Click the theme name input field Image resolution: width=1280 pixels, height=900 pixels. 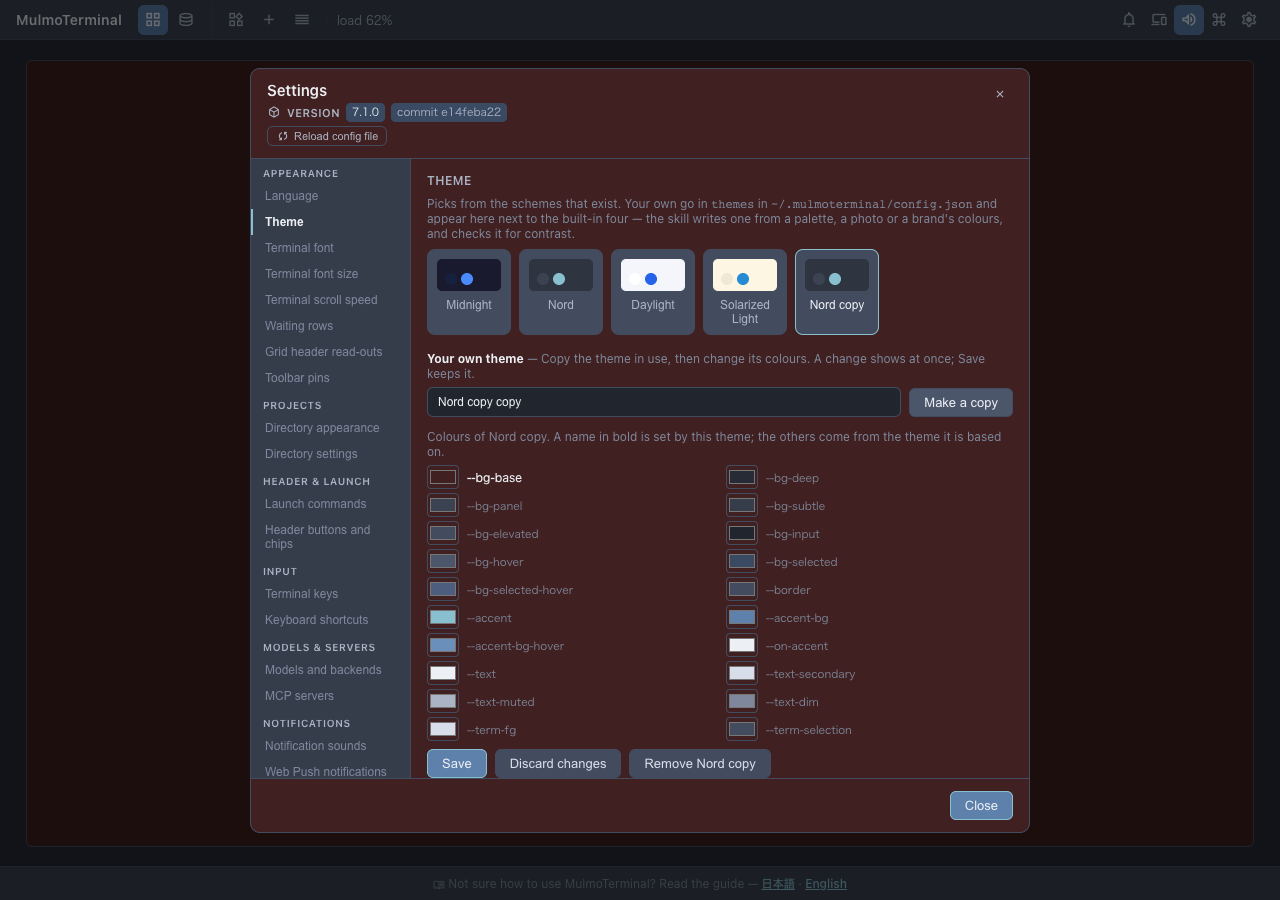(x=664, y=402)
